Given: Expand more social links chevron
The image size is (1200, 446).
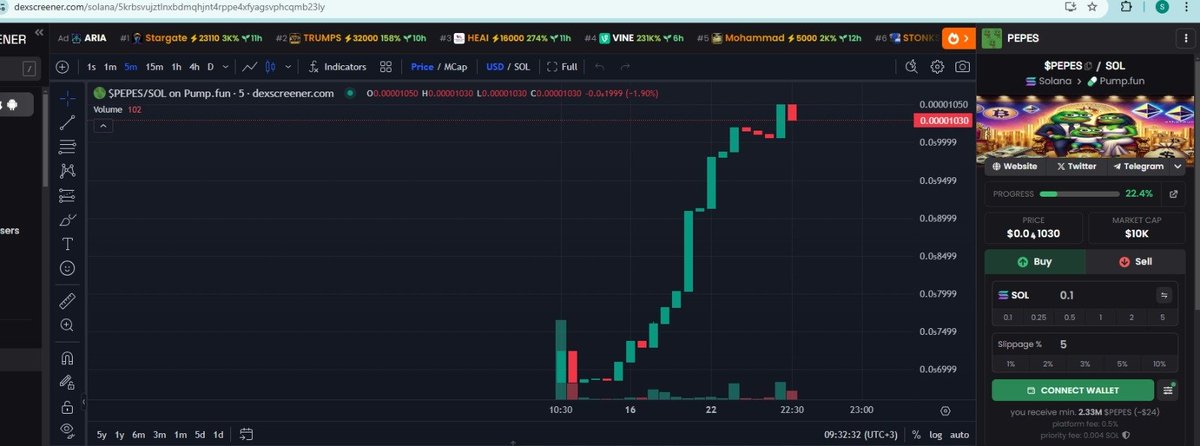Looking at the screenshot, I should (1178, 166).
